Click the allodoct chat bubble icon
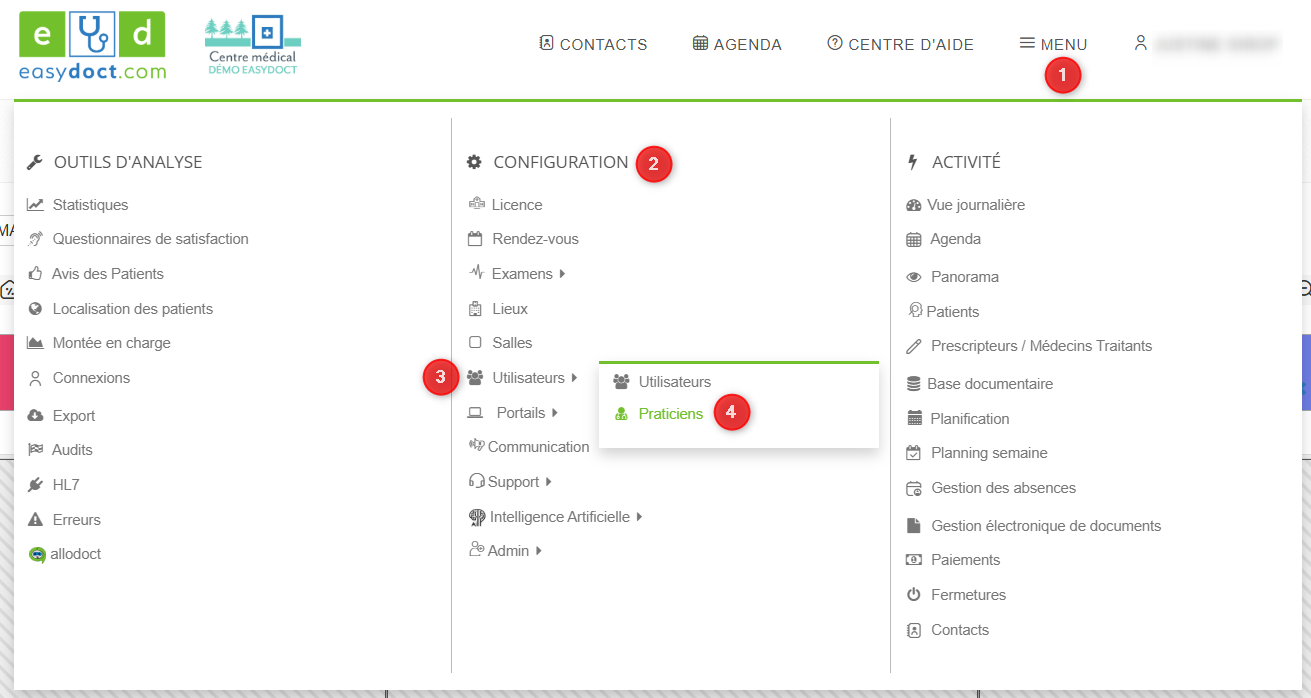Image resolution: width=1311 pixels, height=698 pixels. [37, 555]
